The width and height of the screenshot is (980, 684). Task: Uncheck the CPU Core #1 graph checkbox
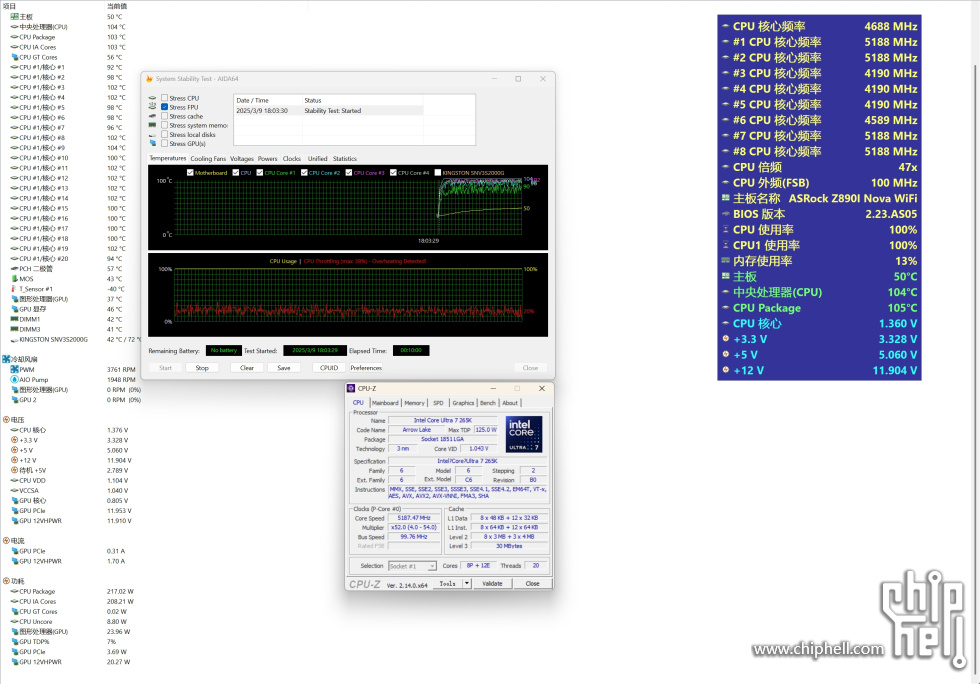[260, 173]
